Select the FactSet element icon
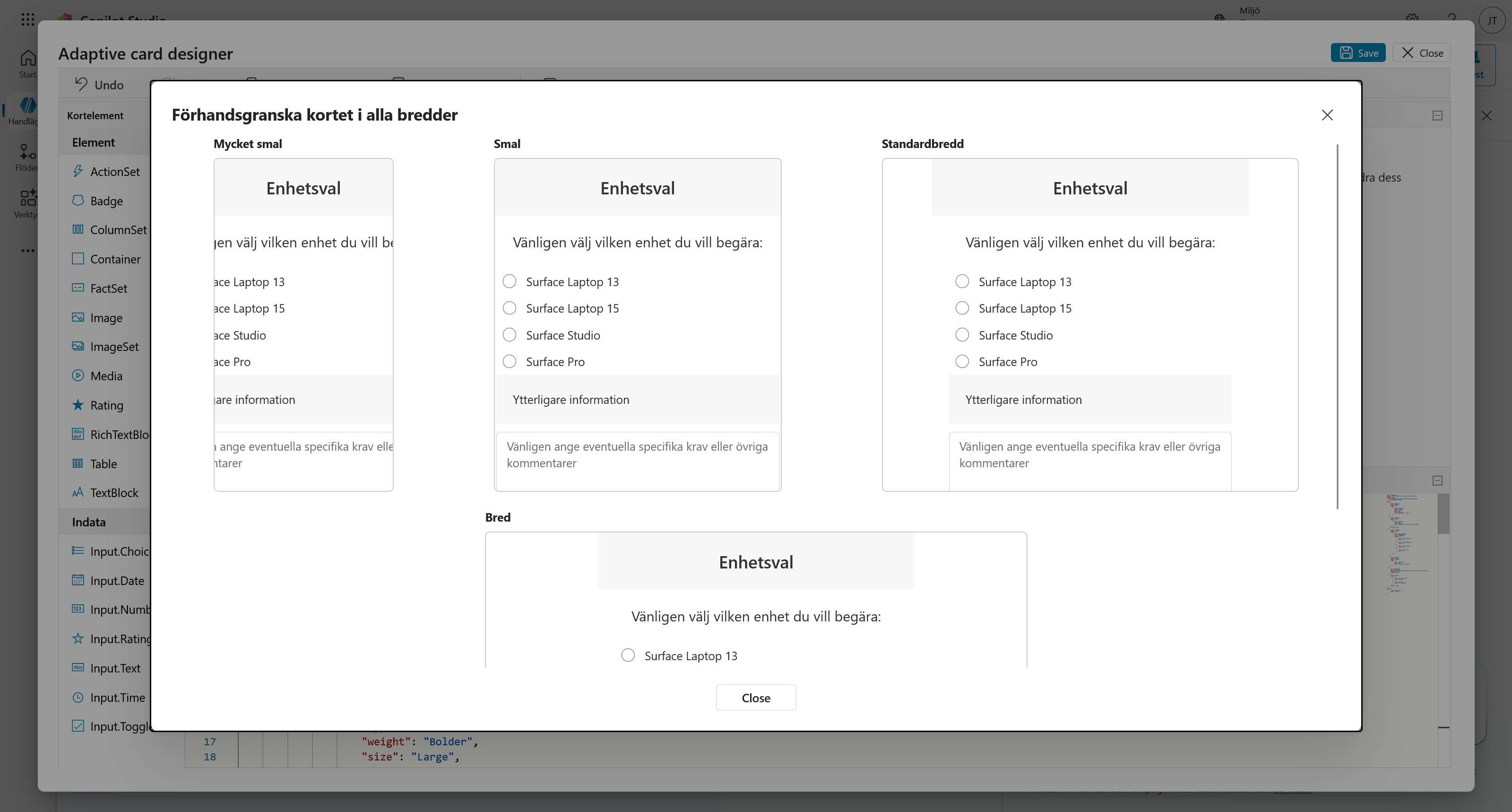1512x812 pixels. pyautogui.click(x=78, y=288)
